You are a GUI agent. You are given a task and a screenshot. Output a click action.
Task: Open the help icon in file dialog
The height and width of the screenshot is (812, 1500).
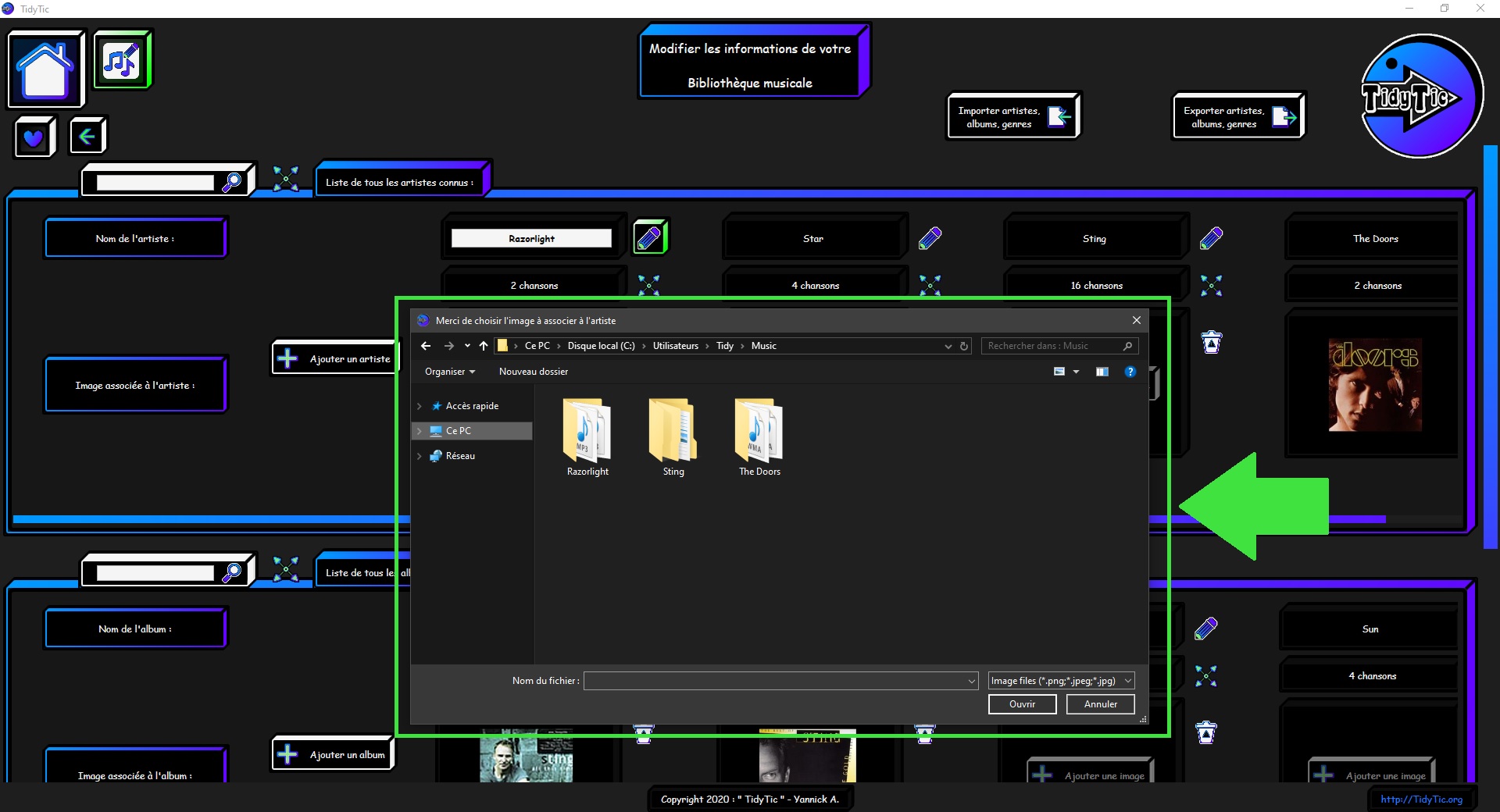[x=1130, y=372]
